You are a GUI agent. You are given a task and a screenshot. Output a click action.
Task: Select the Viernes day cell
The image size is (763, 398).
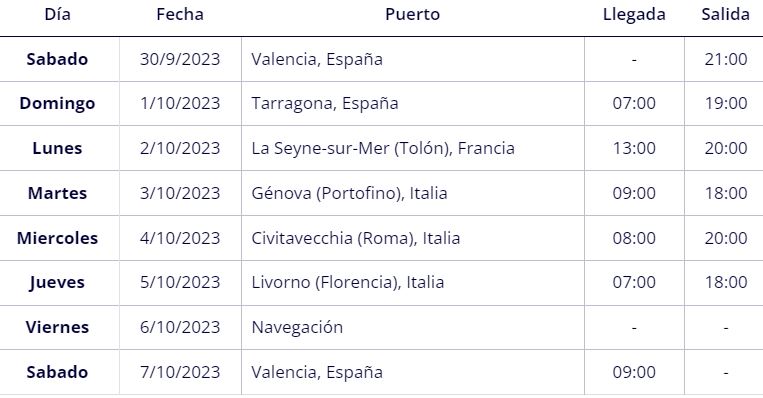tap(57, 327)
